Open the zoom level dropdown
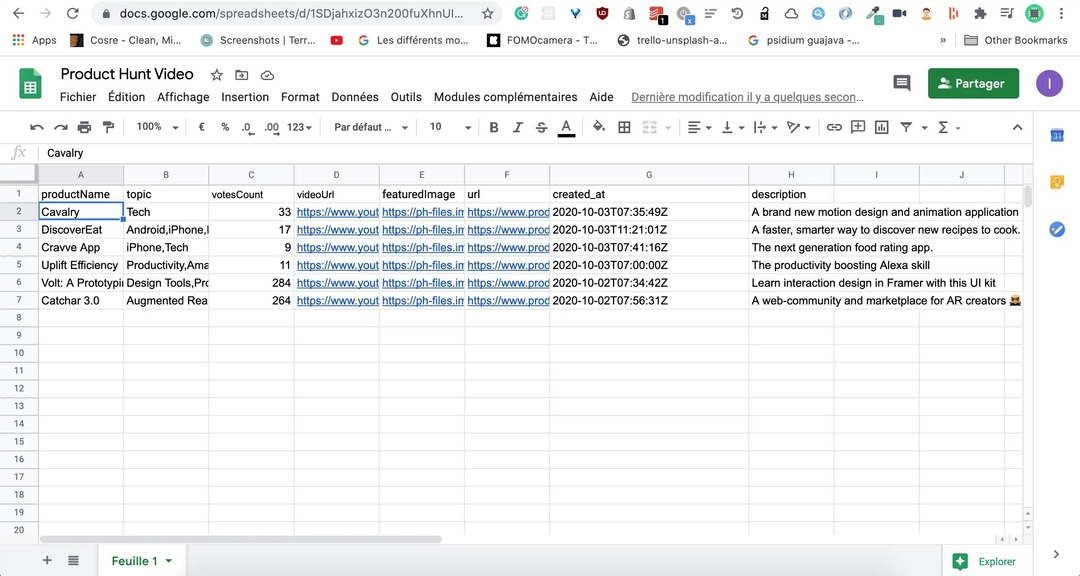The width and height of the screenshot is (1080, 576). pyautogui.click(x=157, y=127)
